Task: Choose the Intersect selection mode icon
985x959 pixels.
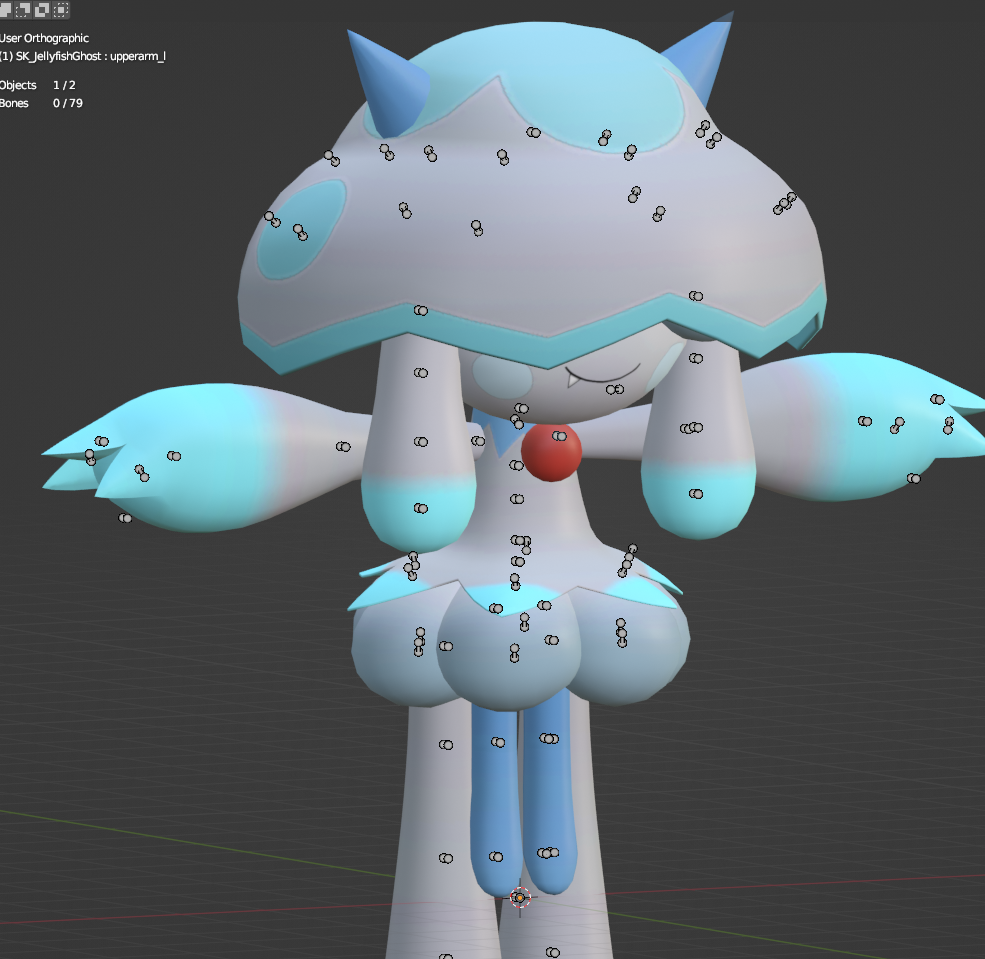Action: pos(61,9)
